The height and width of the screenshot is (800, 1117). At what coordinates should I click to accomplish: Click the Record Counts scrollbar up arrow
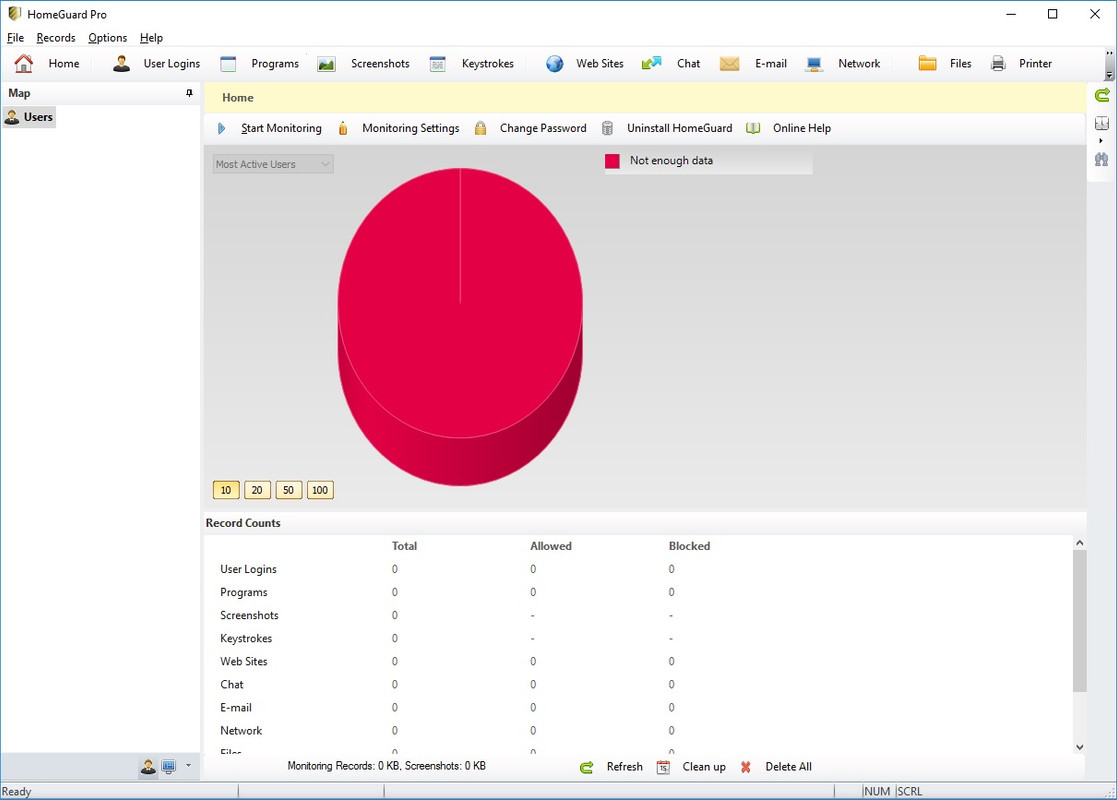coord(1079,543)
